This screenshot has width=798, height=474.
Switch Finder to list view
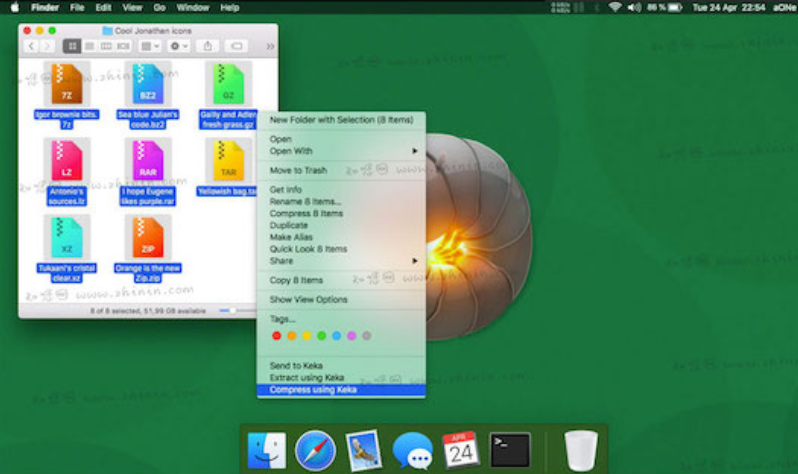coord(90,46)
